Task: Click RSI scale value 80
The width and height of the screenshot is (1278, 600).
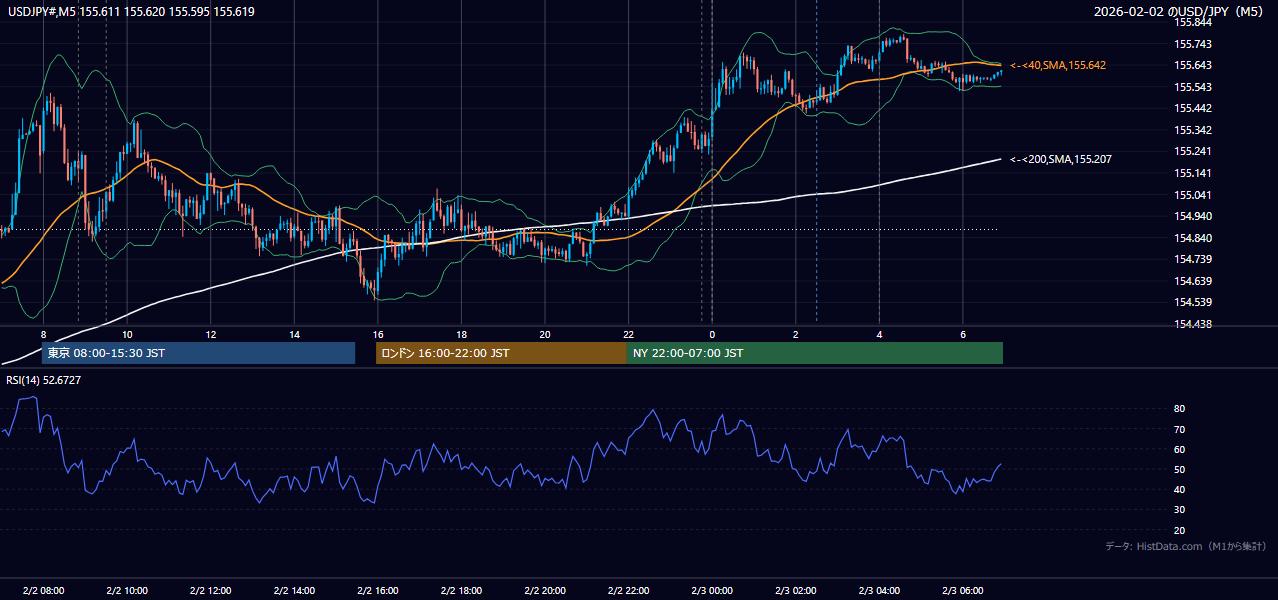Action: (1180, 409)
